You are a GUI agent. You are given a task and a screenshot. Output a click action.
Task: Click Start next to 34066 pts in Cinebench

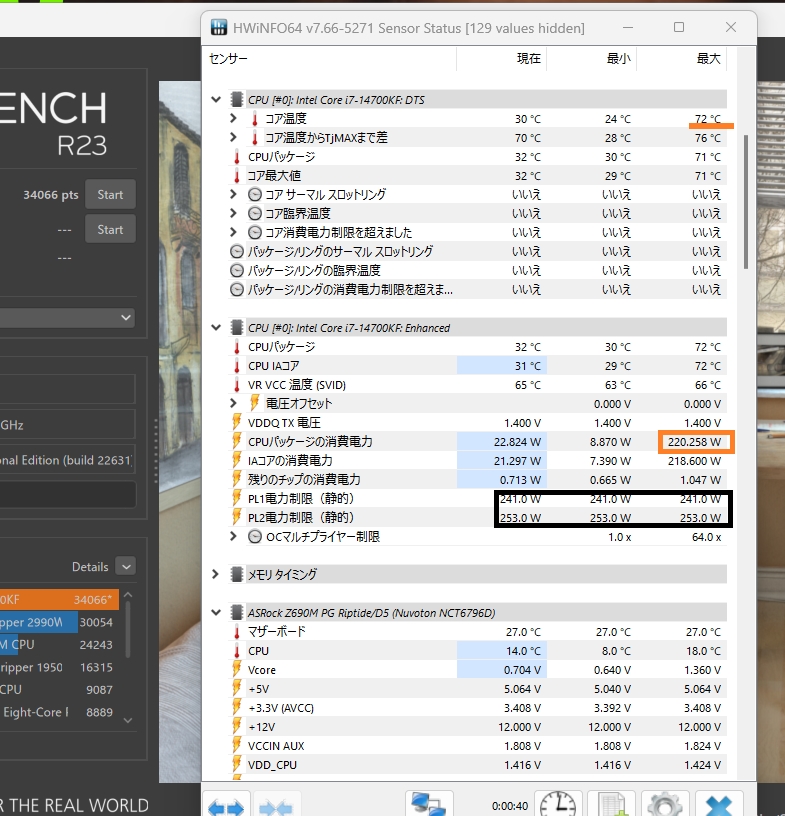pyautogui.click(x=110, y=195)
